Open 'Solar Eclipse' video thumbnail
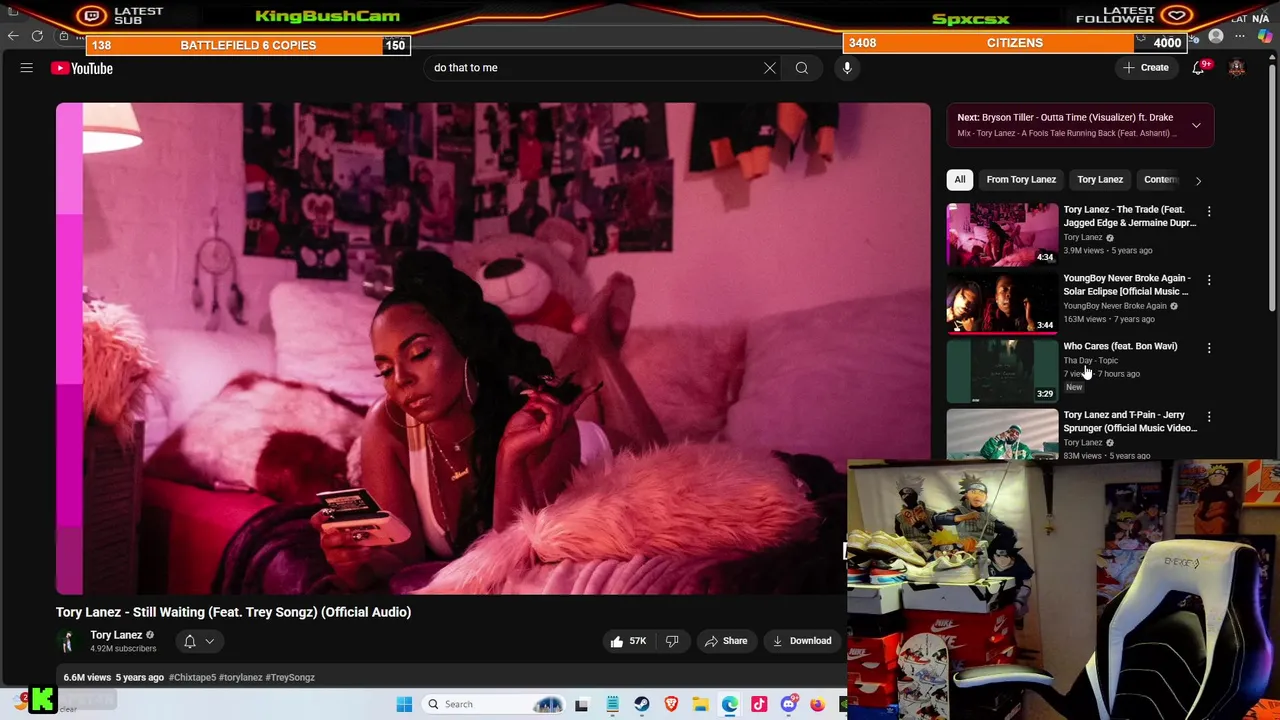 1002,302
